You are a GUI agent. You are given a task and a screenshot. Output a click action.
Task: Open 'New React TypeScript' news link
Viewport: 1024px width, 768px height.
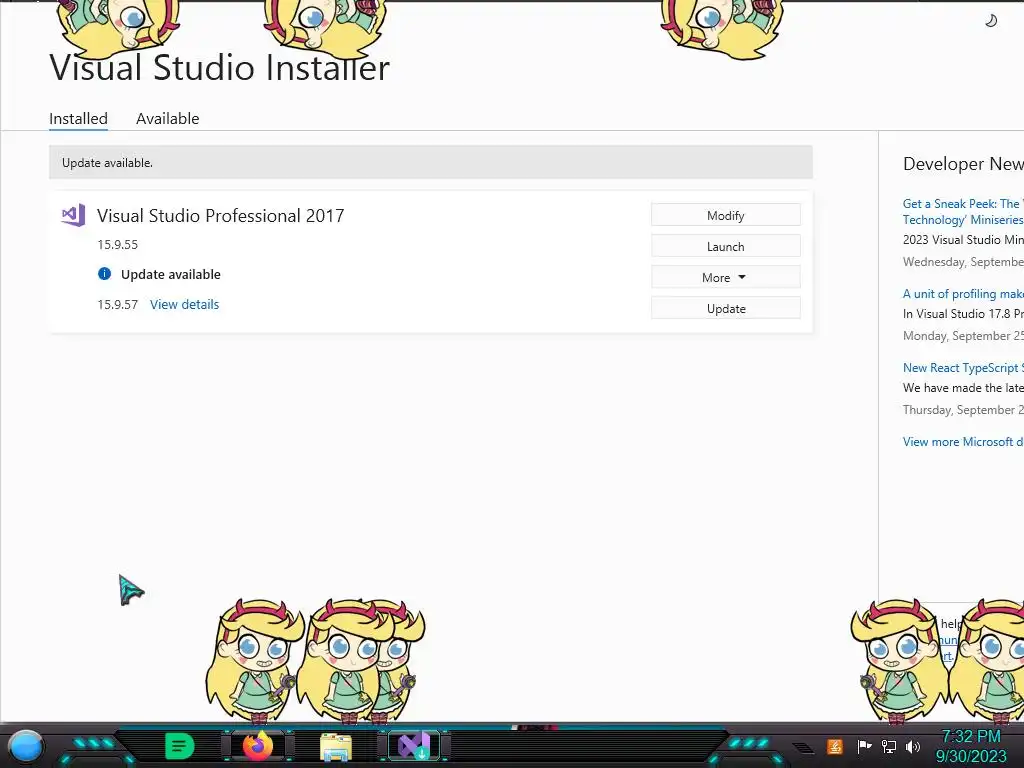pos(963,368)
